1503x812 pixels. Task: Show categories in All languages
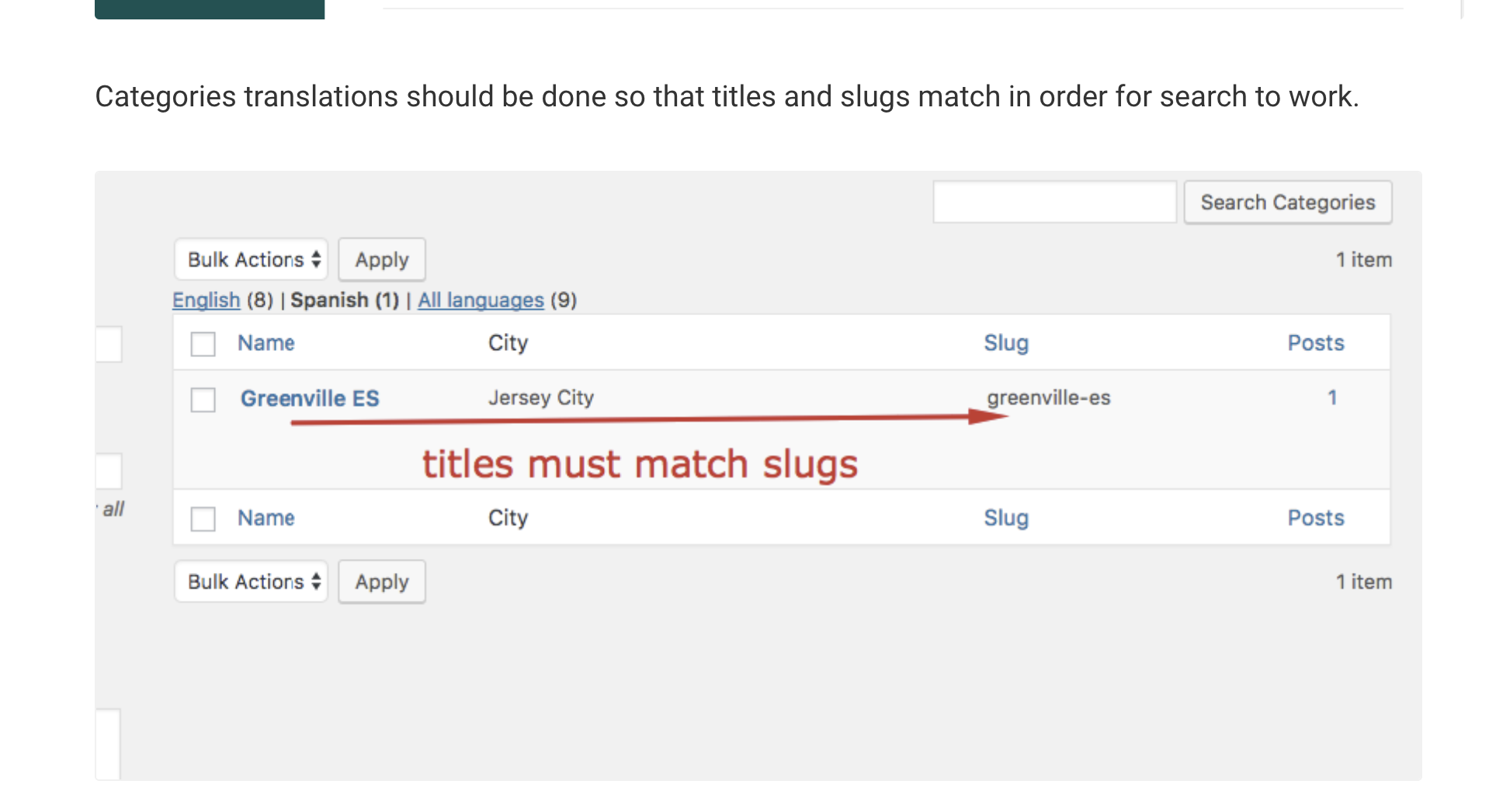tap(481, 300)
